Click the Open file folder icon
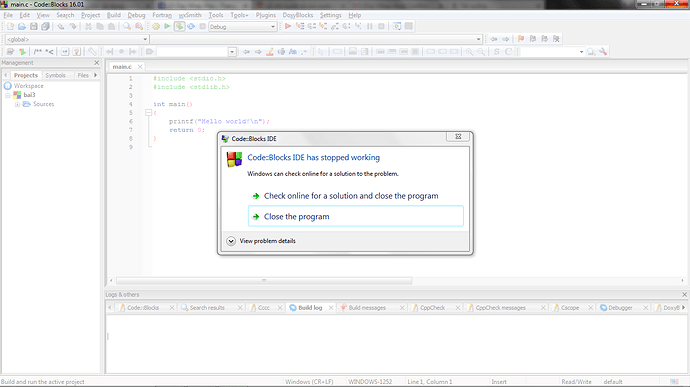 point(22,27)
